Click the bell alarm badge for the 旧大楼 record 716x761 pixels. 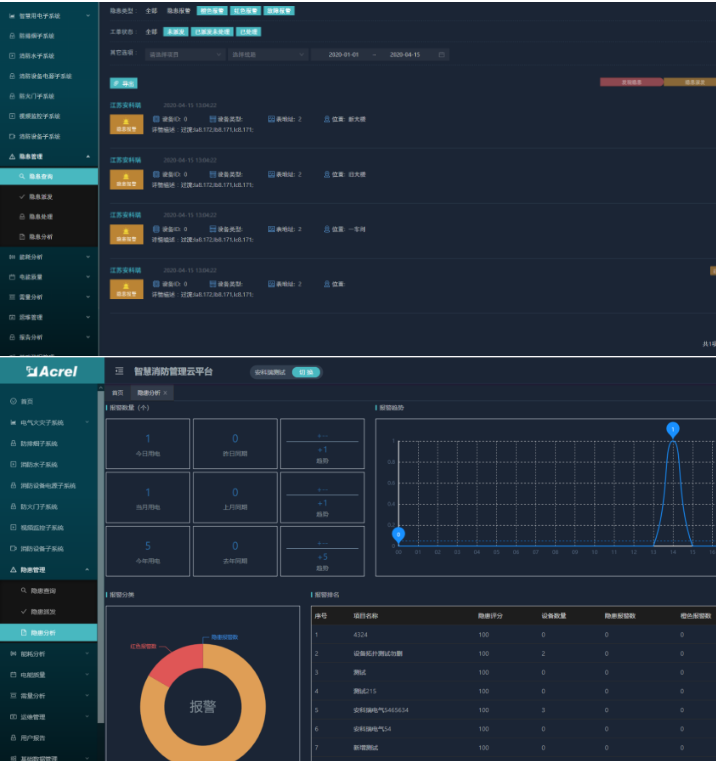tap(126, 179)
